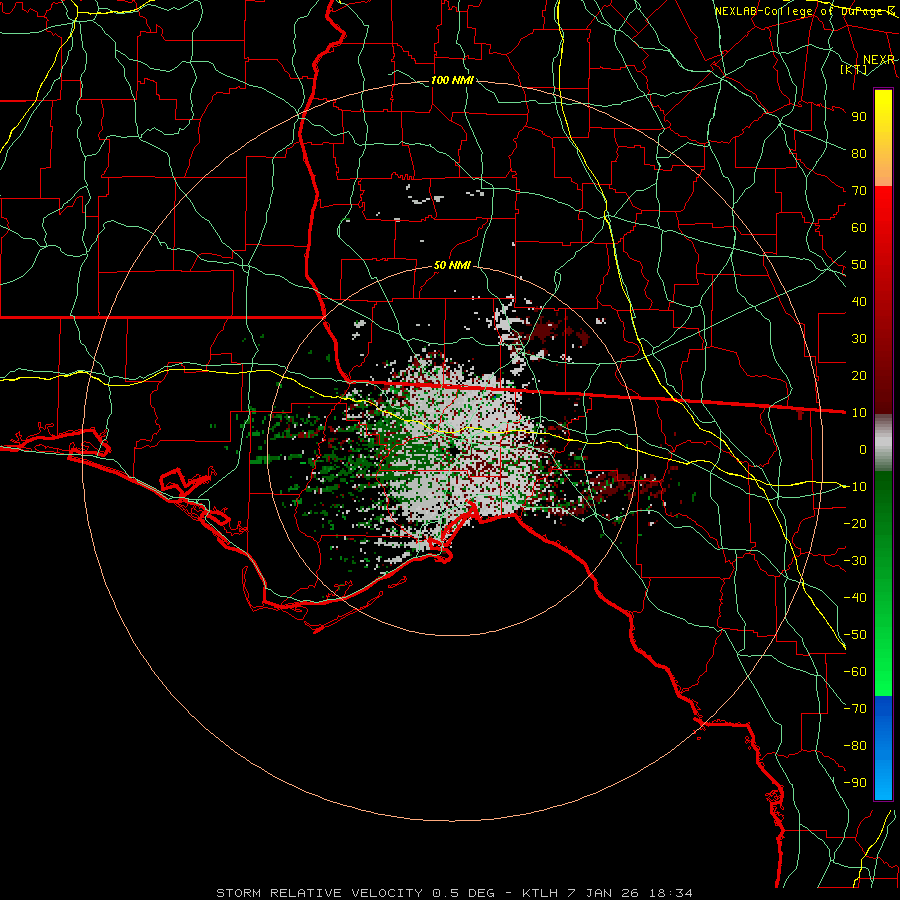This screenshot has height=900, width=900.
Task: Click the 100 NMI range ring label
Action: 452,80
